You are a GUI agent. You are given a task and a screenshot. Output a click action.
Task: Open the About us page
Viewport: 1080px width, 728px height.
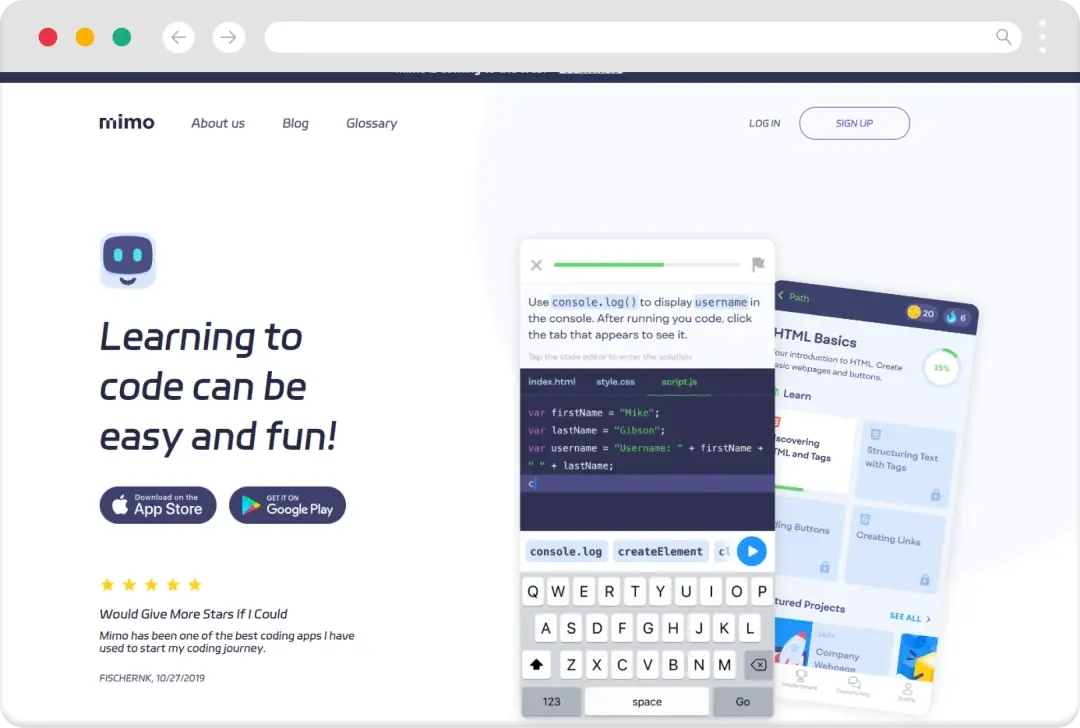[218, 123]
